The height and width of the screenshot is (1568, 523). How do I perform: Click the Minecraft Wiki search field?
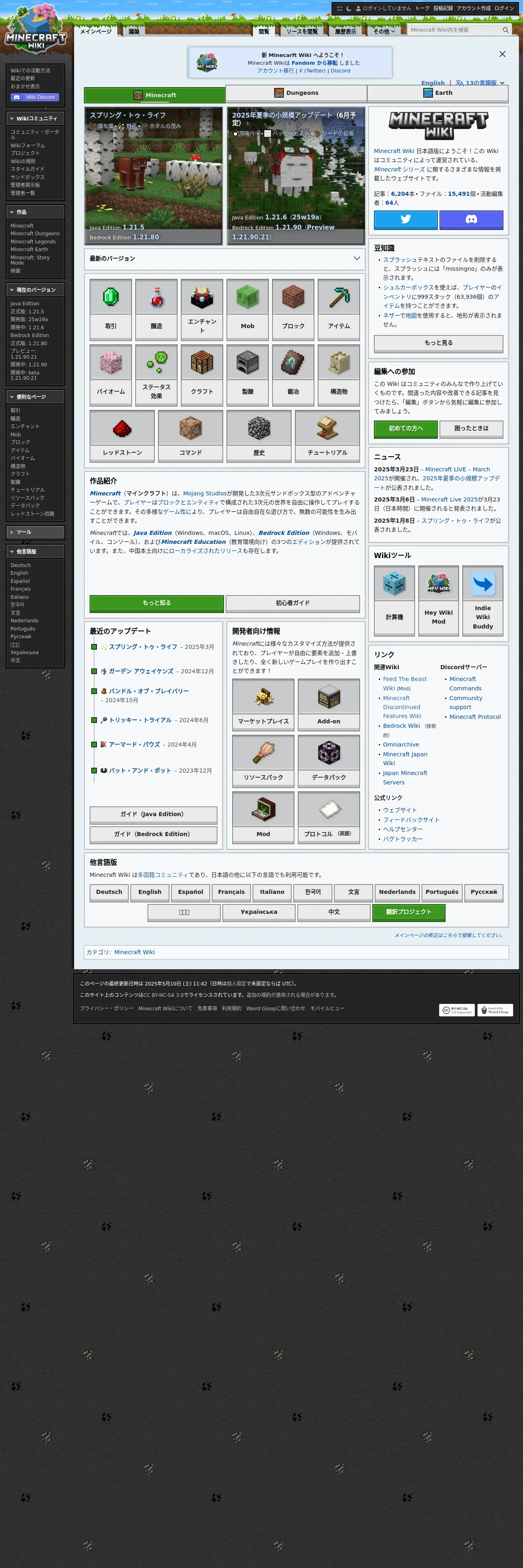click(454, 30)
